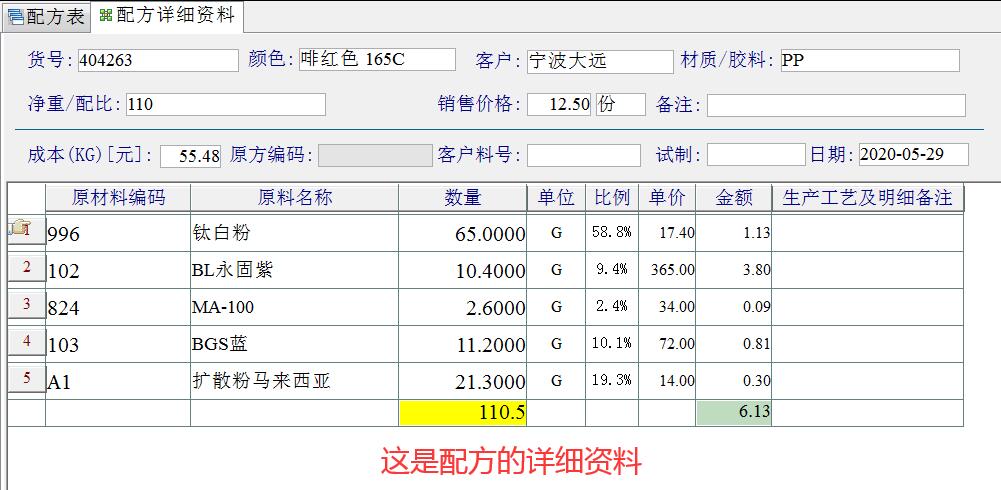Image resolution: width=1001 pixels, height=490 pixels.
Task: Click the ratio cell 58.8%
Action: [612, 233]
